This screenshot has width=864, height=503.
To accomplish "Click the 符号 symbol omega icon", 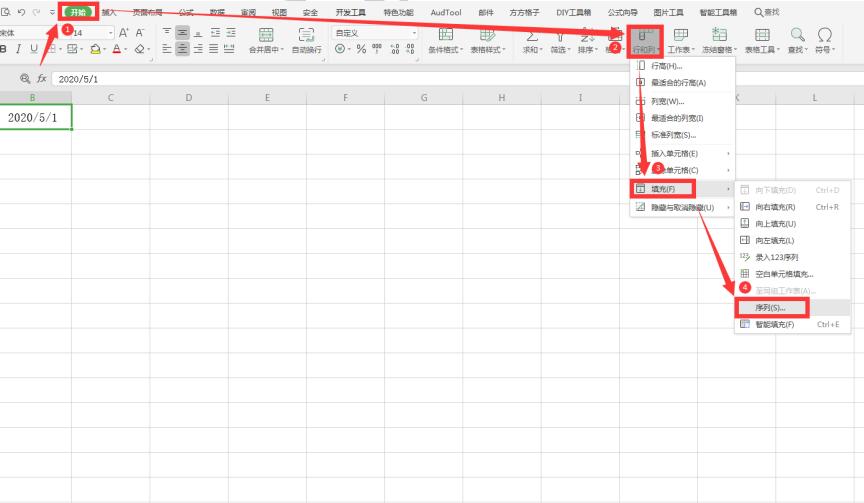I will point(824,35).
